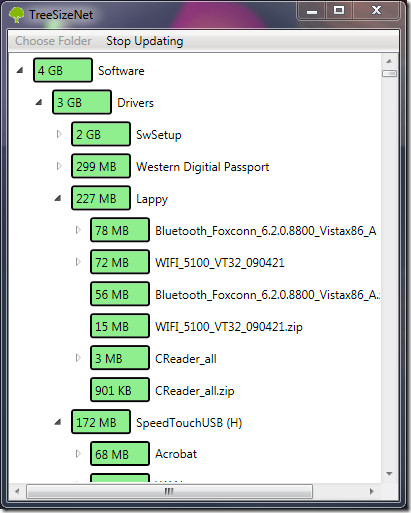Click the 227 MB size bar
Viewport: 411px width, 513px height.
pyautogui.click(x=101, y=198)
